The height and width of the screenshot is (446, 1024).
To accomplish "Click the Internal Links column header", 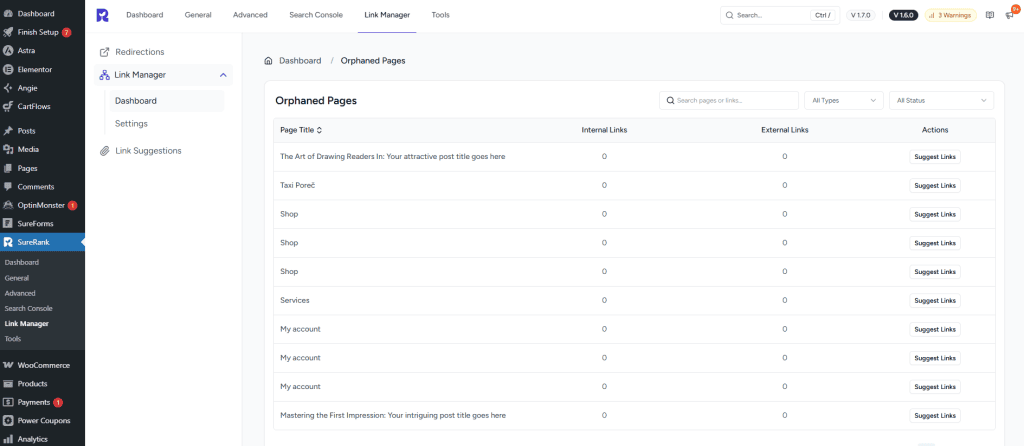I will click(604, 130).
